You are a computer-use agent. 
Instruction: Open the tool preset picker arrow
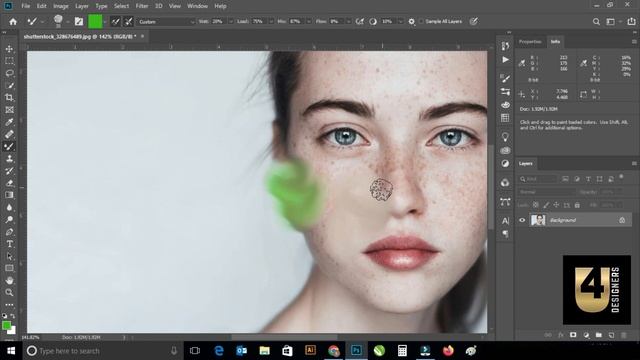[42, 22]
